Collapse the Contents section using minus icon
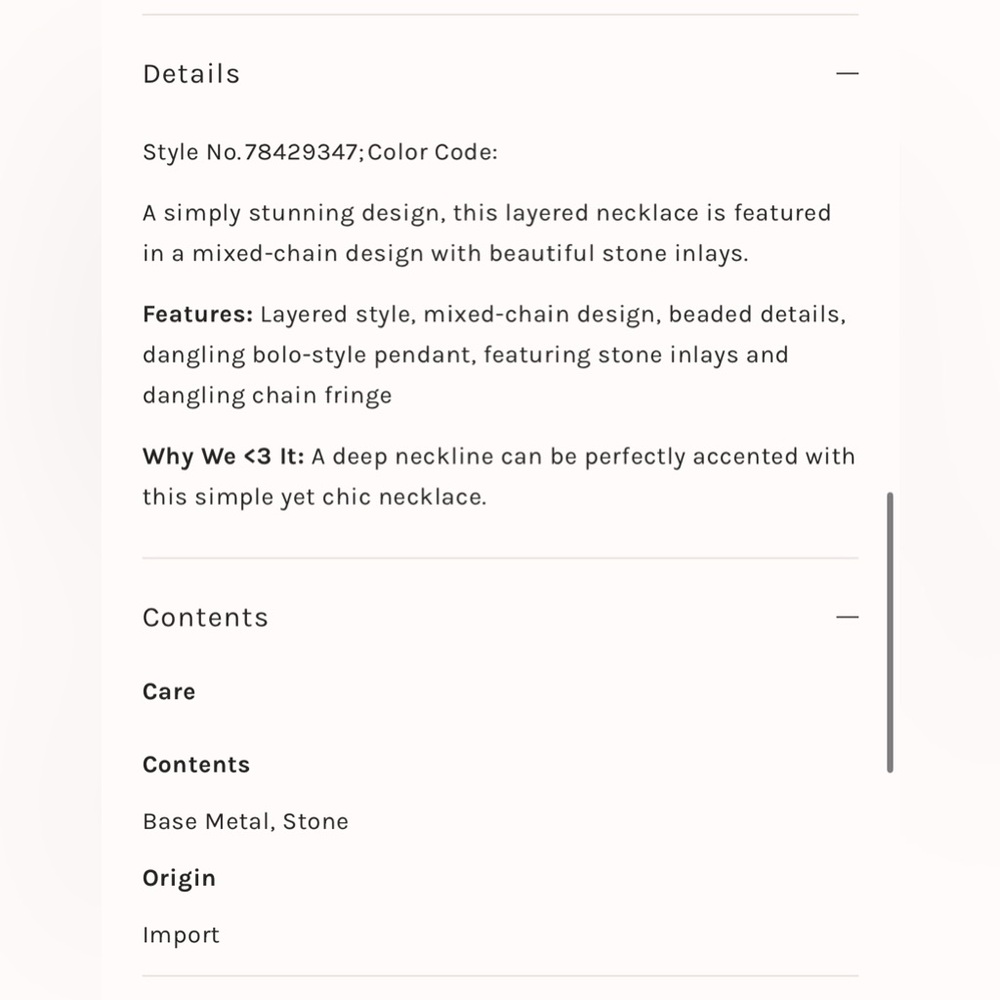 pos(847,617)
